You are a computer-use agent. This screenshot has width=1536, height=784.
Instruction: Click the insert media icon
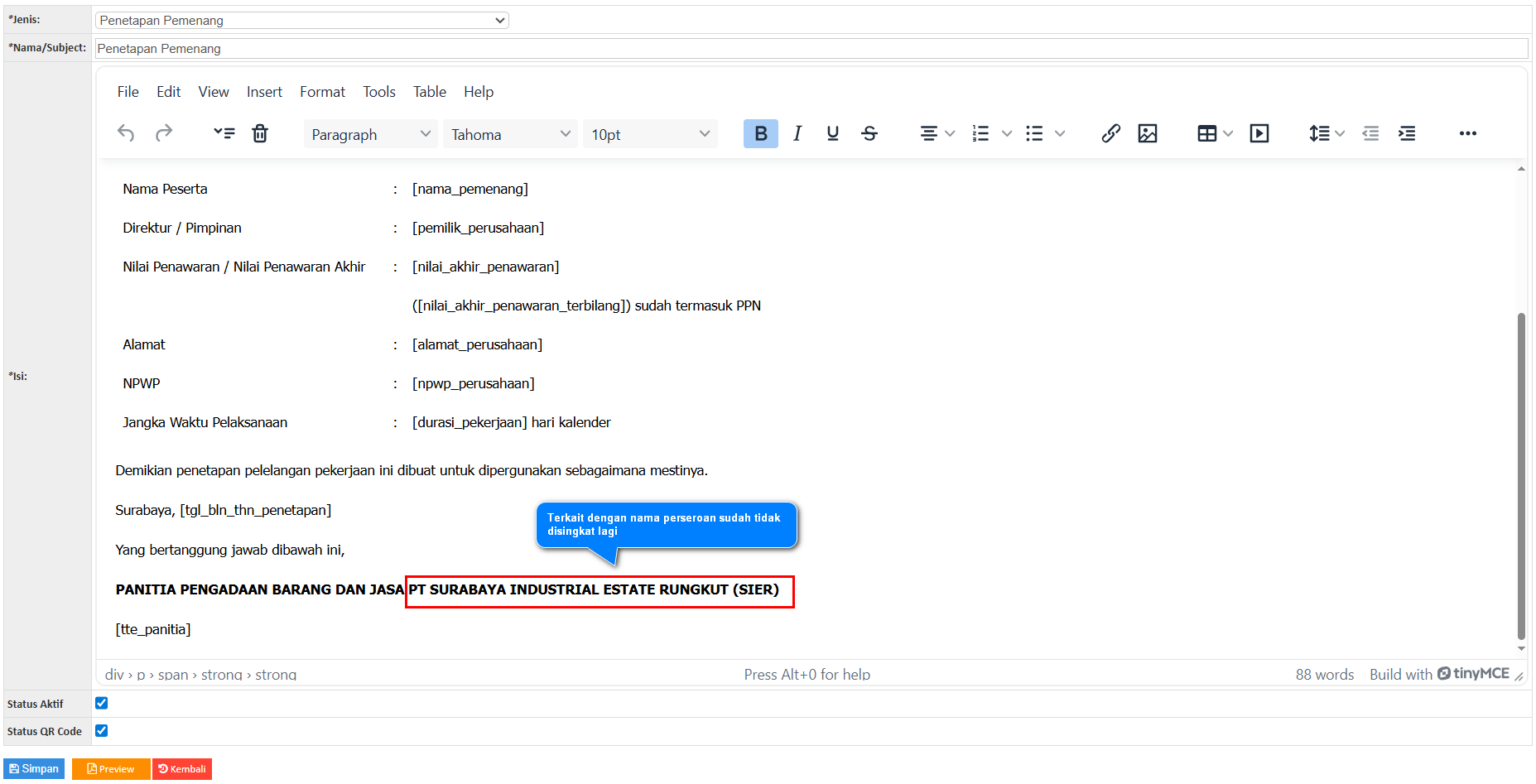click(1259, 133)
